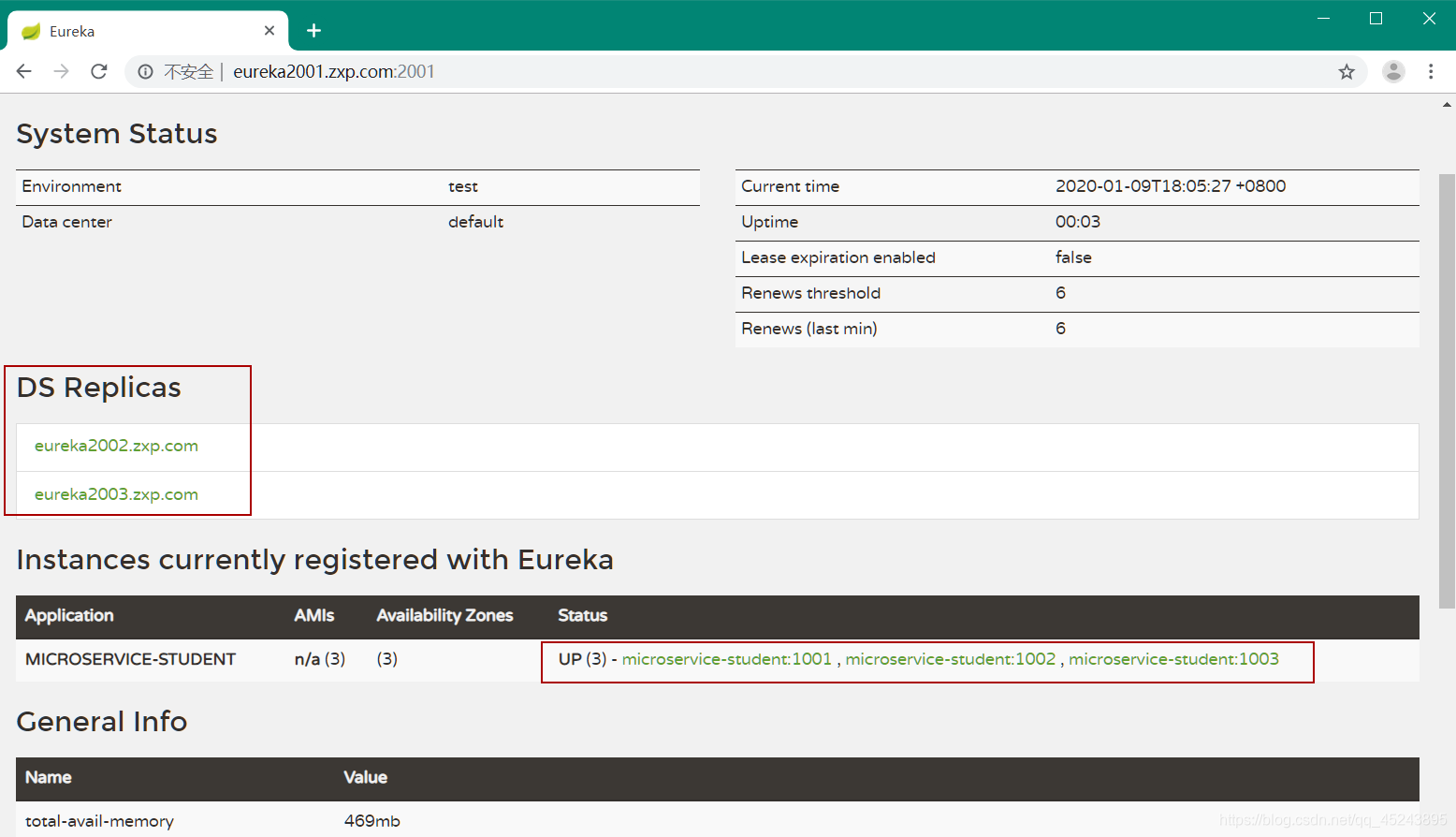The width and height of the screenshot is (1456, 837).
Task: Open replica link eureka2003.zxp.com
Action: 116,494
